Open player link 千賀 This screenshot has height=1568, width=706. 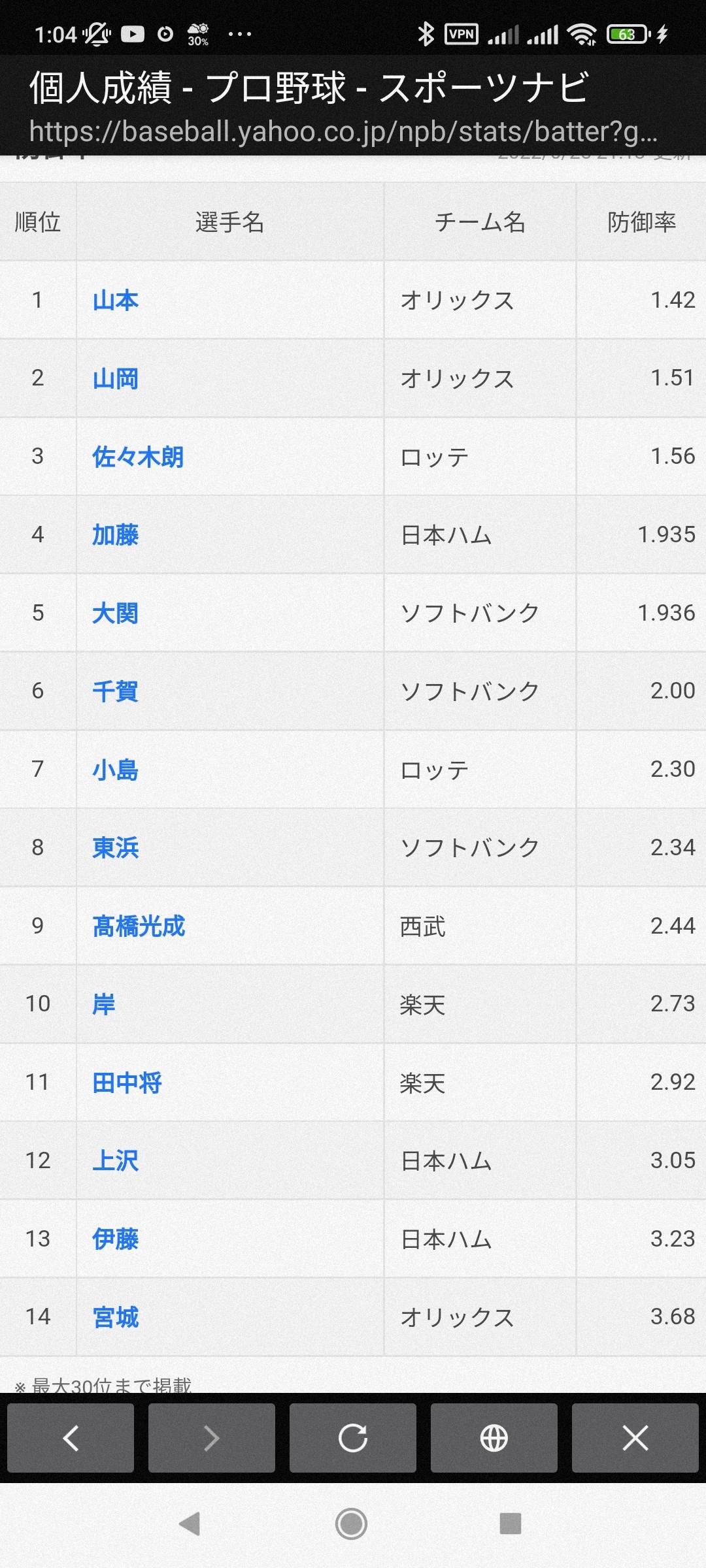pos(116,691)
